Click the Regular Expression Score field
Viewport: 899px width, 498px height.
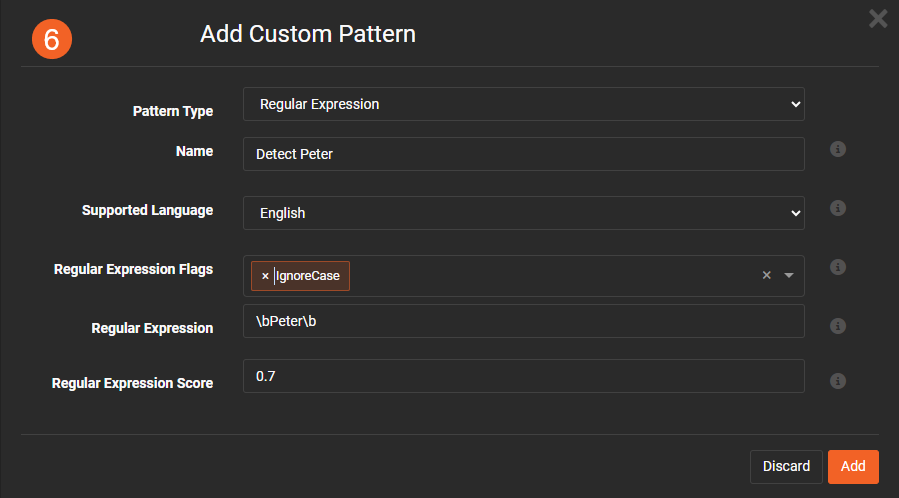523,376
